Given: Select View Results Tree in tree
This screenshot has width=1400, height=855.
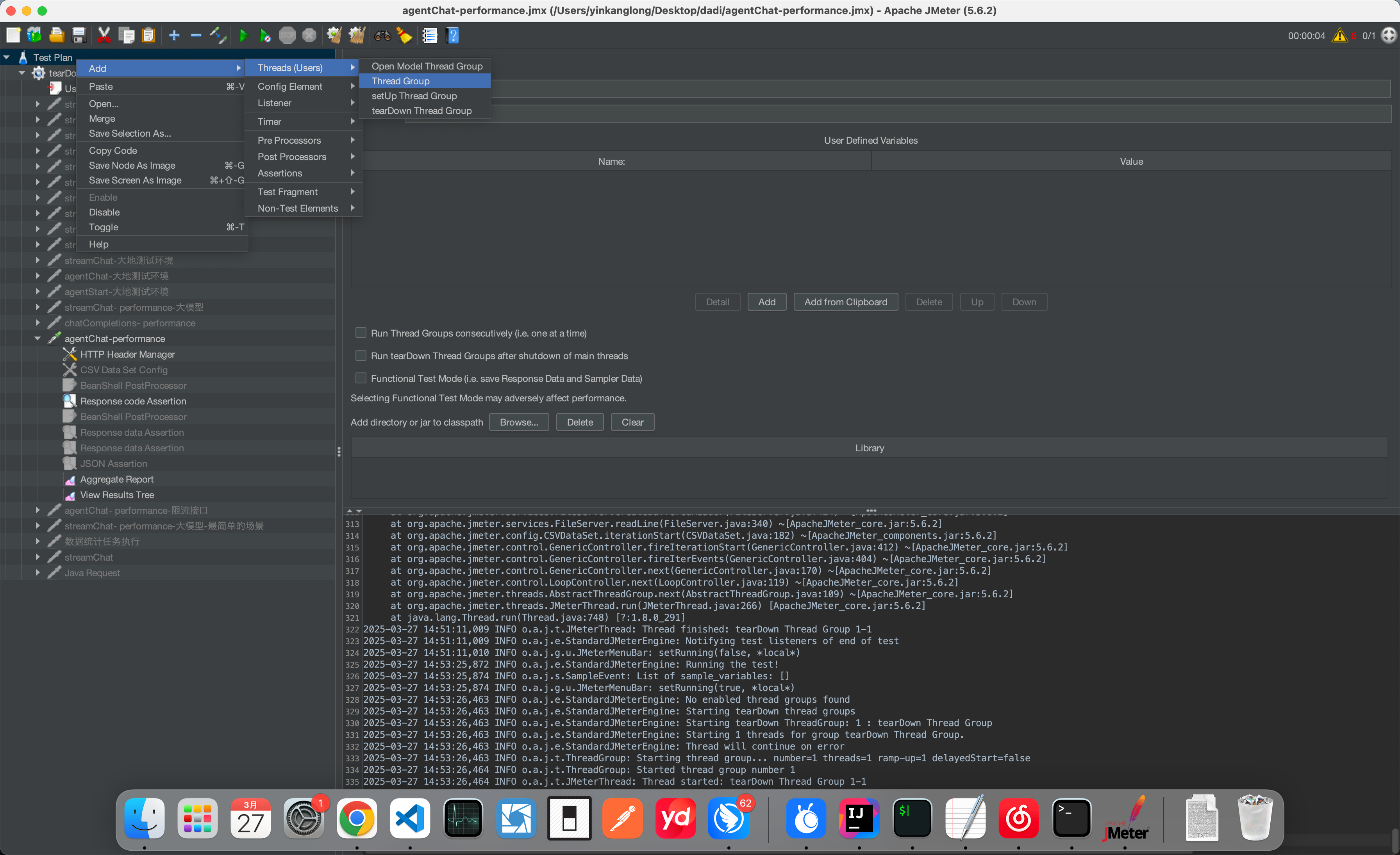Looking at the screenshot, I should point(117,495).
